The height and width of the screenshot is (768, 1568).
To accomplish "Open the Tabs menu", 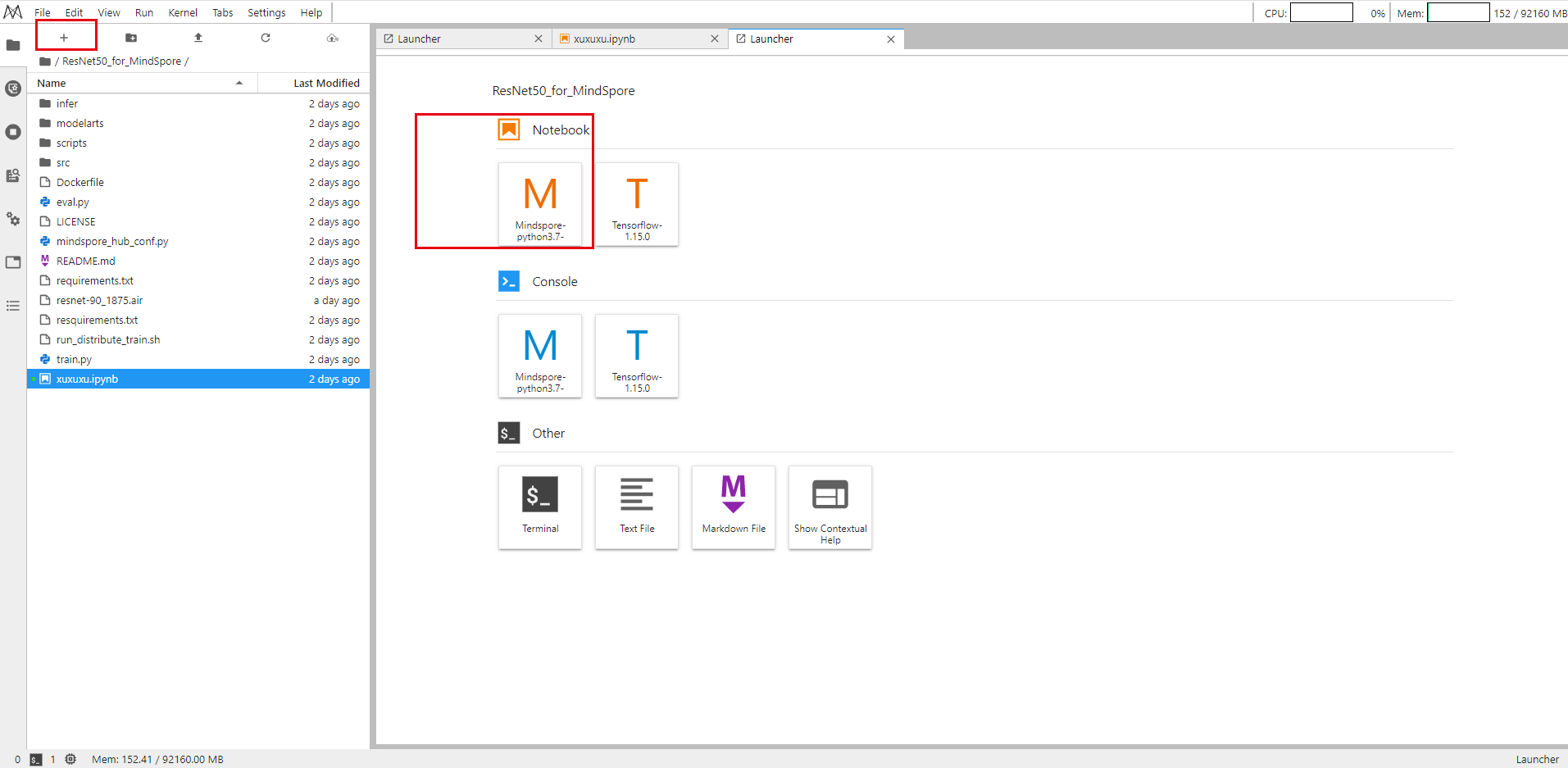I will point(223,12).
